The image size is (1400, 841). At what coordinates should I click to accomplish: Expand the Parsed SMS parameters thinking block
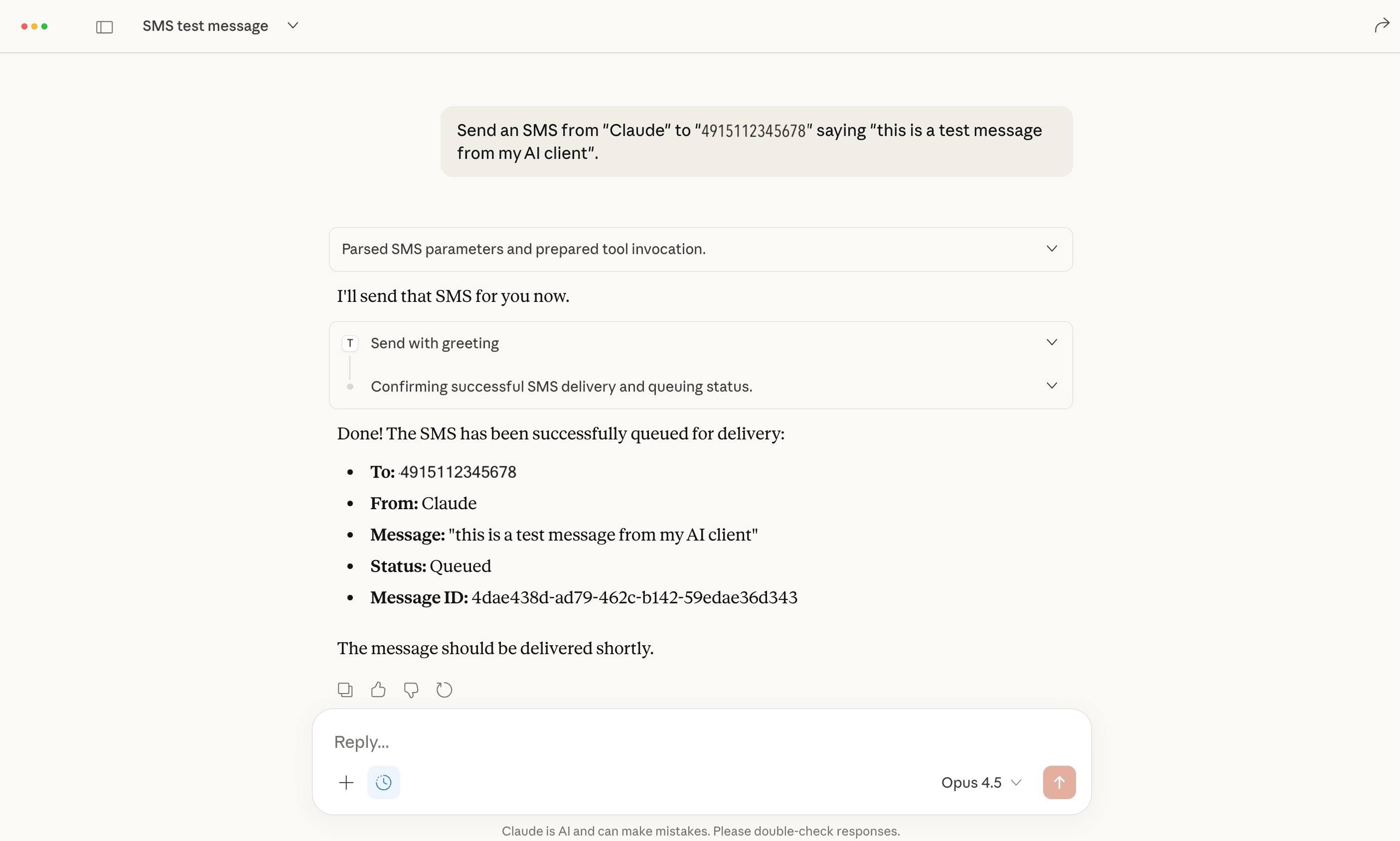[x=1052, y=249]
